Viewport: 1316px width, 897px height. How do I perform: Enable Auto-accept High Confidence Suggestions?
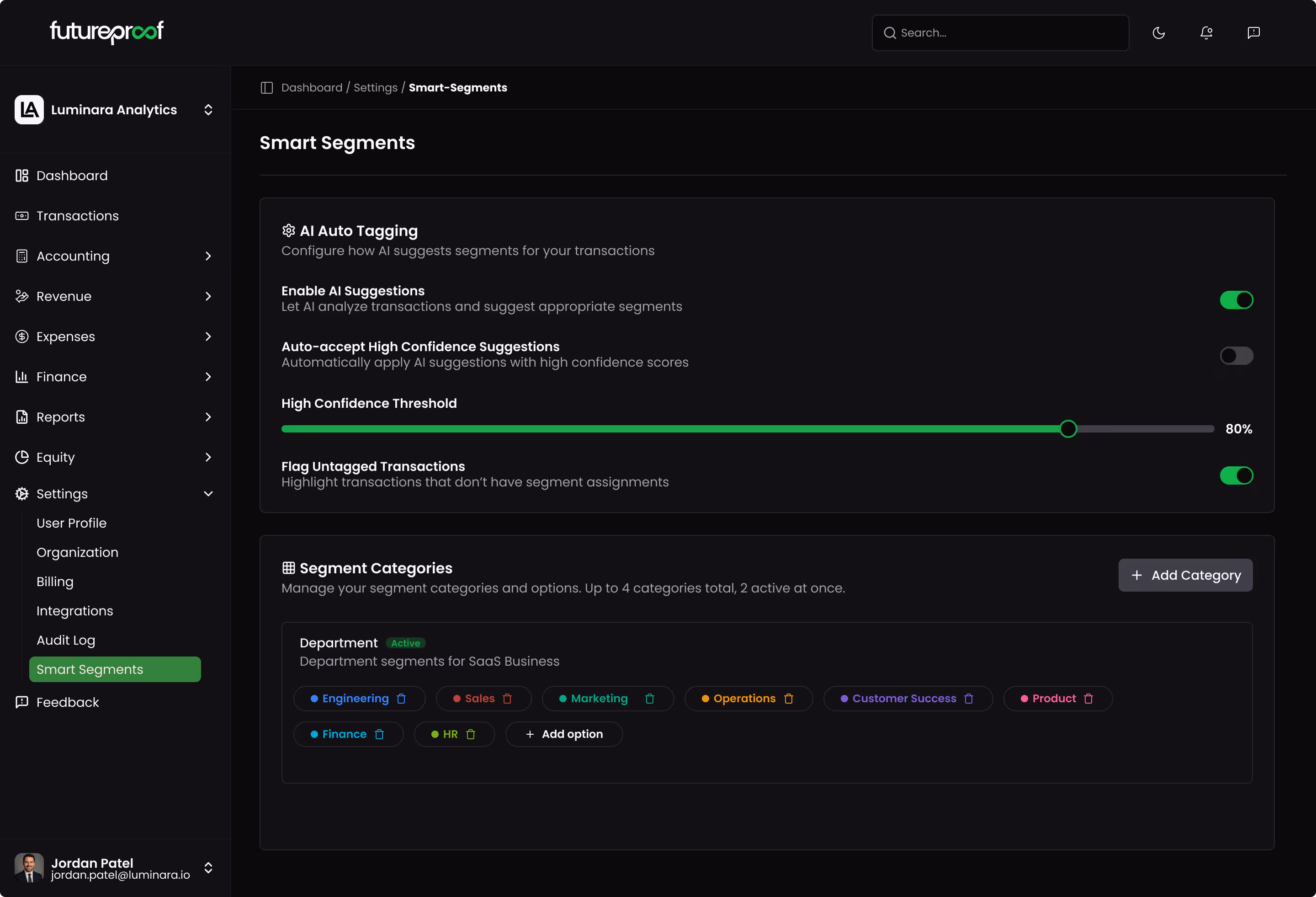[x=1237, y=355]
